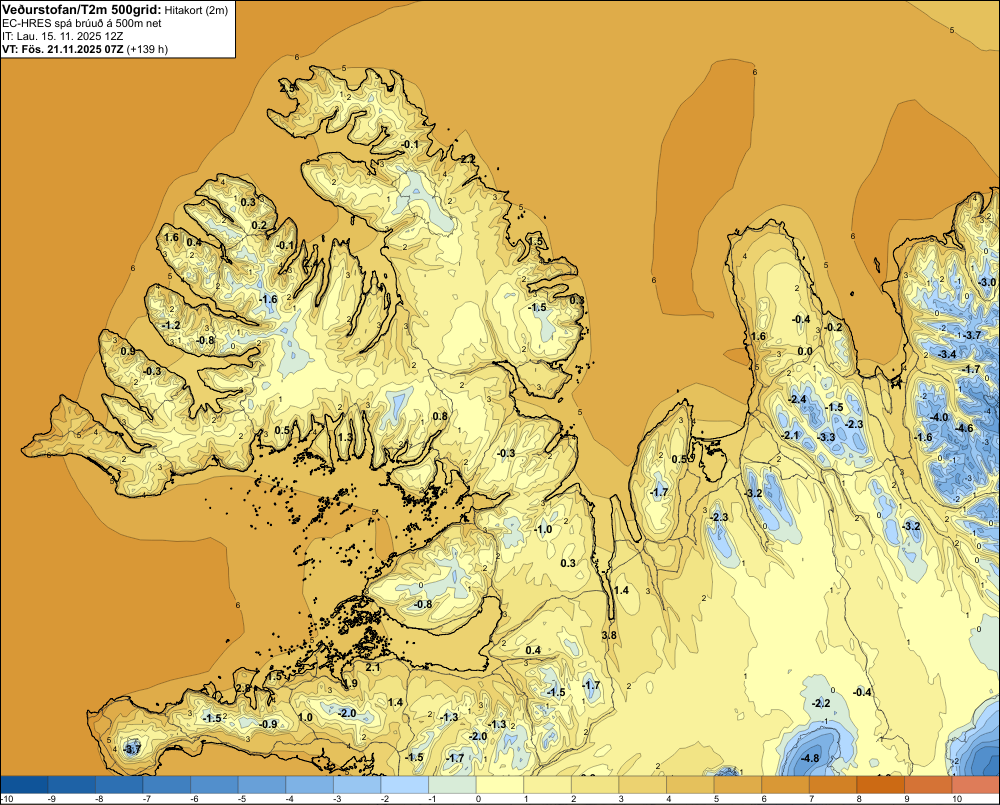Click the init time 'IT: Lau. 15. 11. 2025 12Z'
1000x805 pixels.
(62, 36)
